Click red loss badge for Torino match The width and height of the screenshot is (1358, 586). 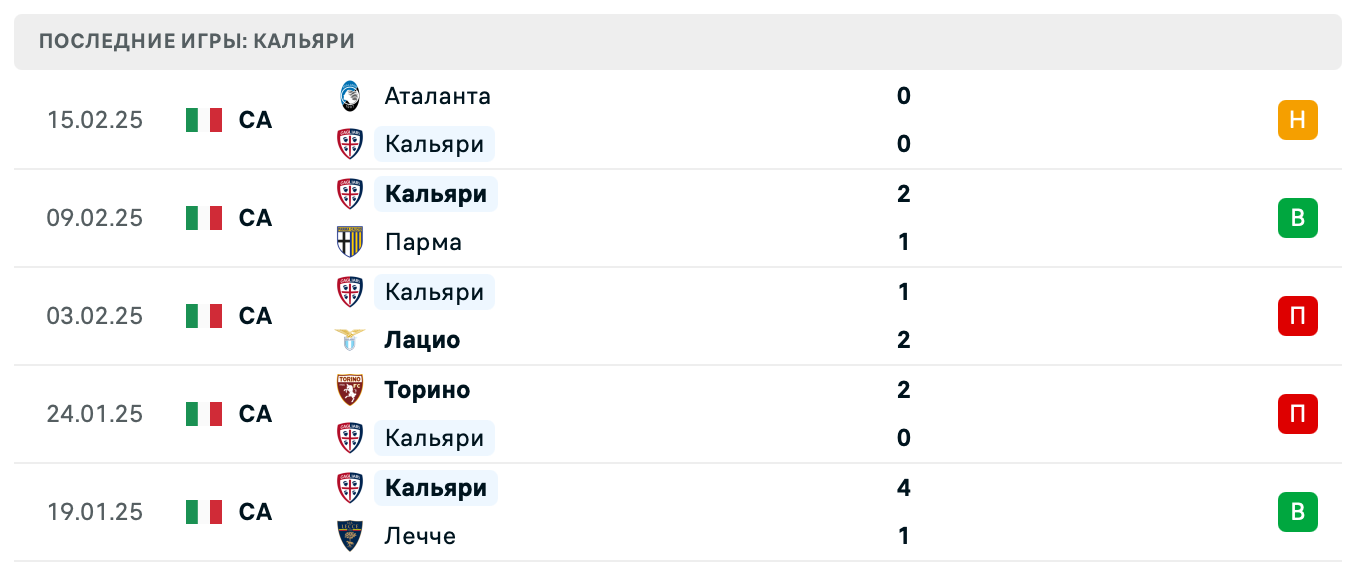(1297, 414)
